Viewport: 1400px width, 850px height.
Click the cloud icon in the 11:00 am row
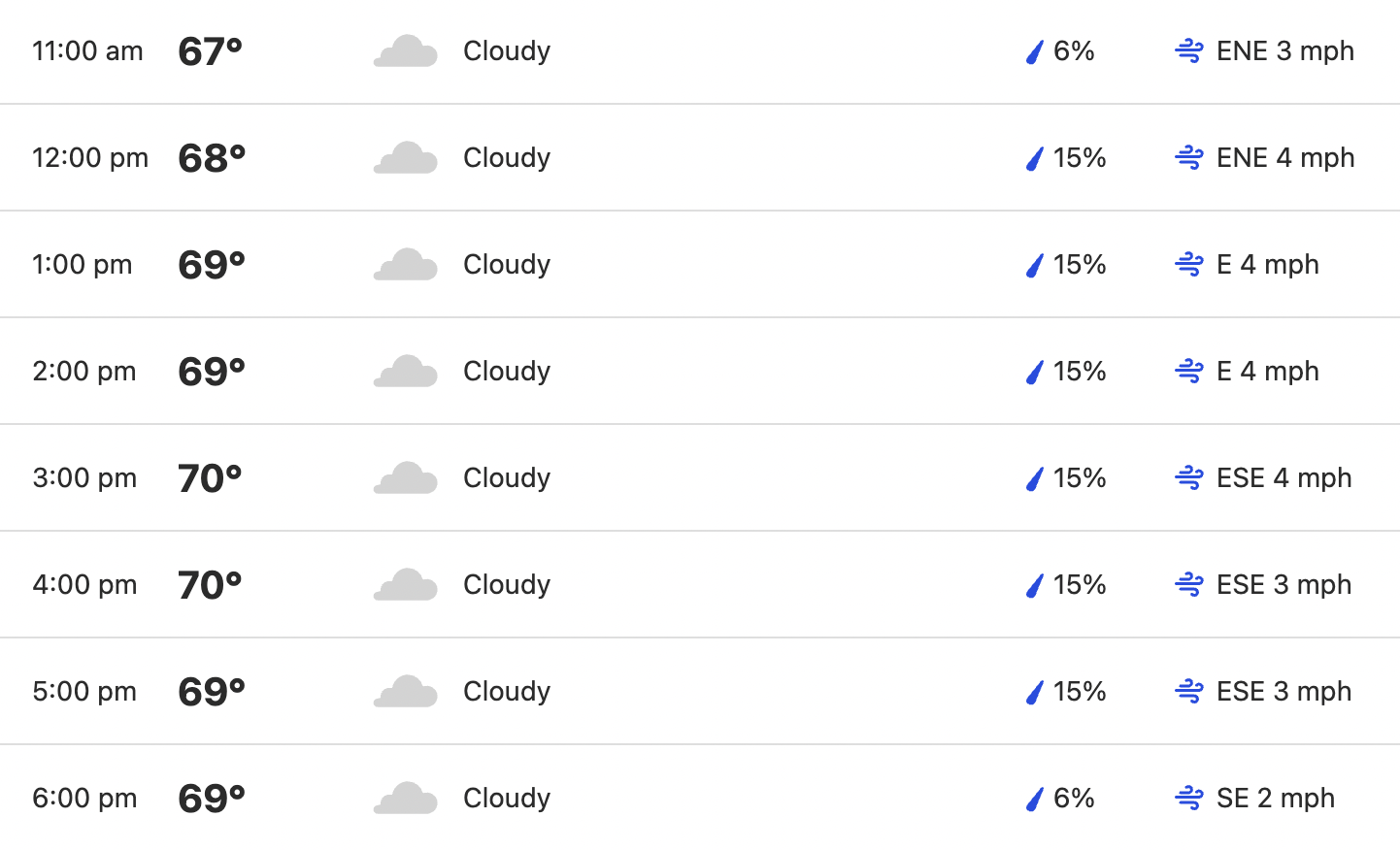(x=406, y=51)
